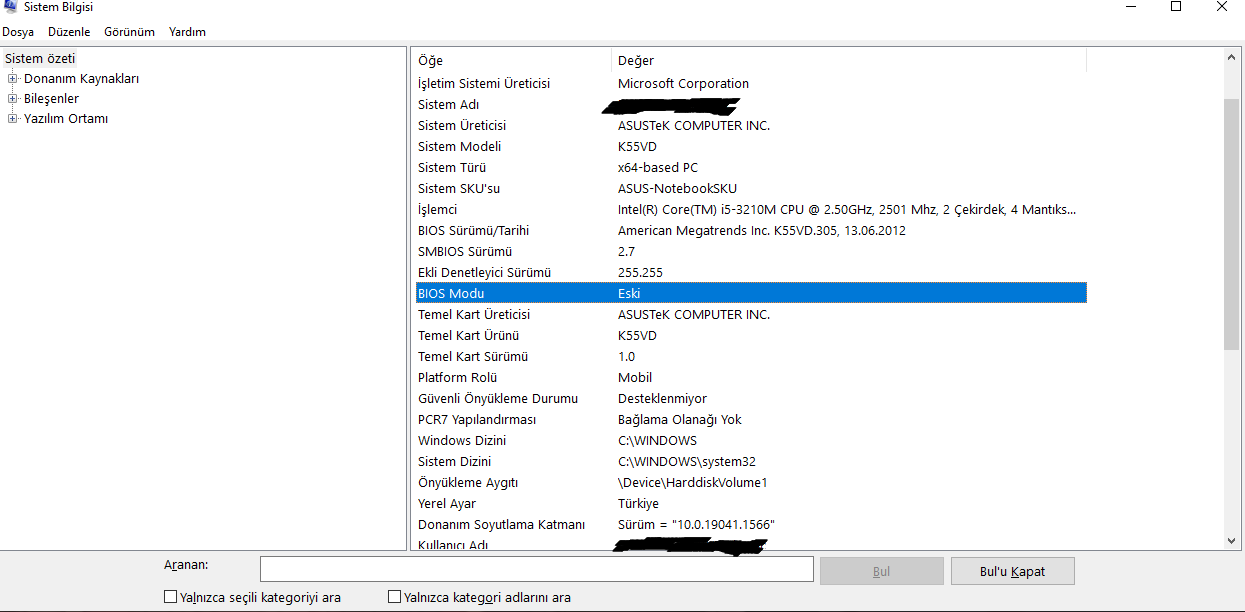Select the Bileşenler tree item
1245x612 pixels.
(51, 98)
